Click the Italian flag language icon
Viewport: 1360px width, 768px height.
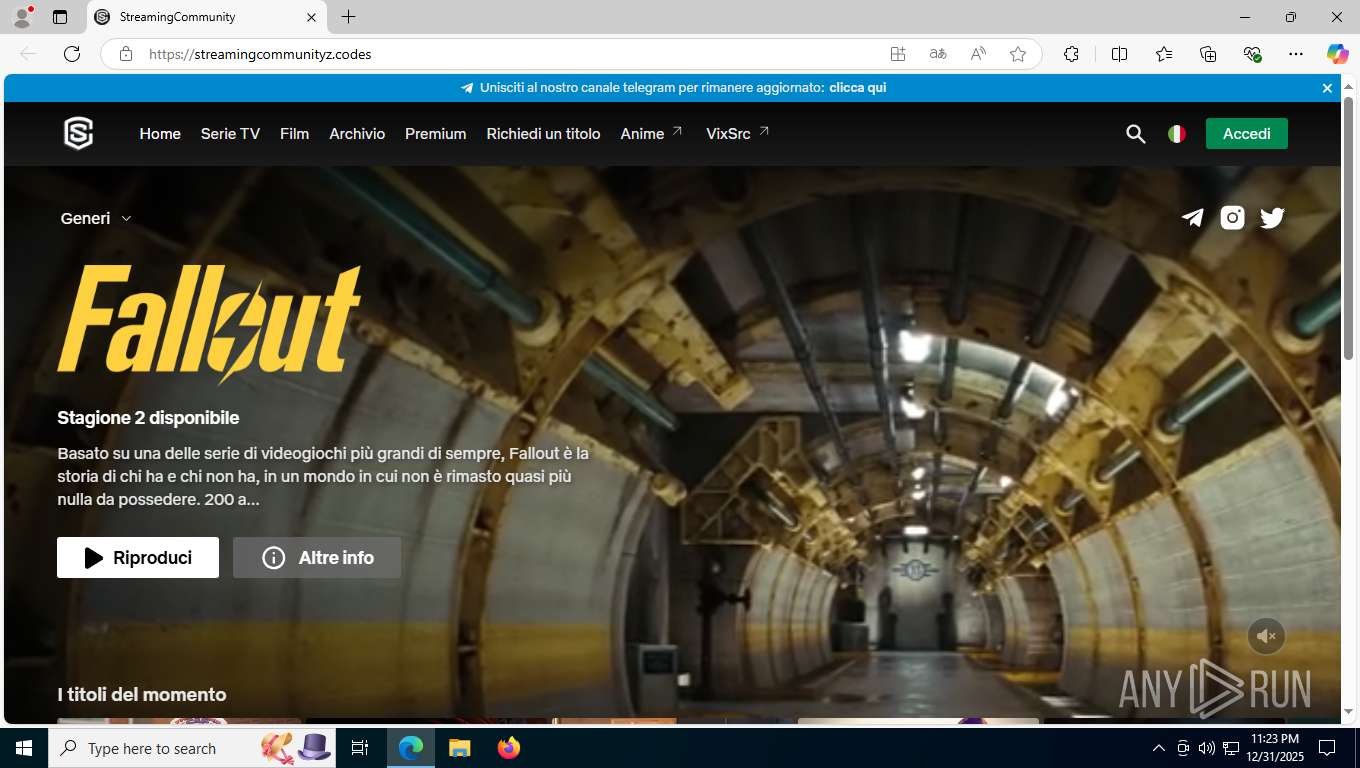click(1177, 134)
